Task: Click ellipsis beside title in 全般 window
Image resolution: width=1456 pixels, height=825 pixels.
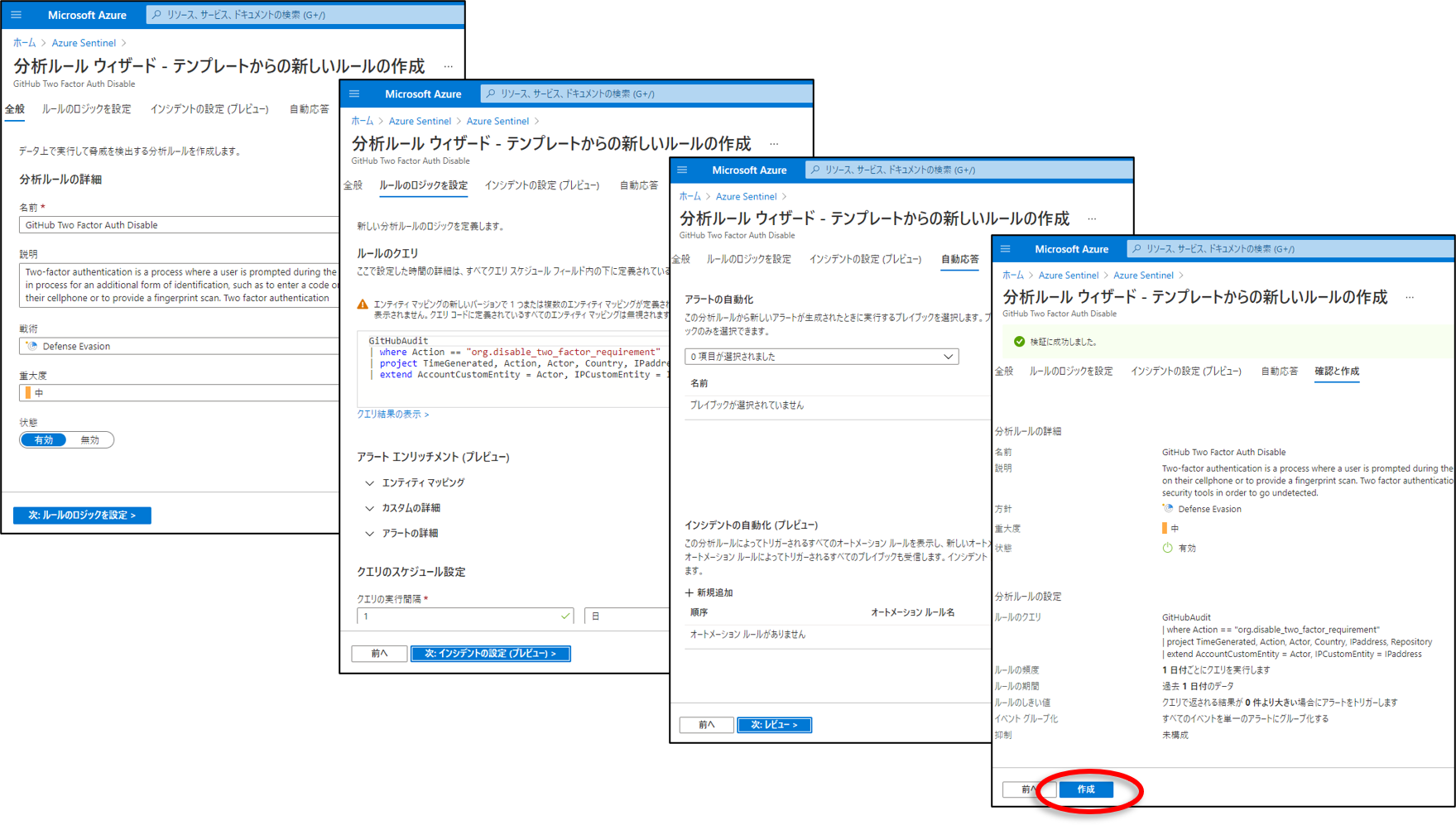Action: (449, 66)
